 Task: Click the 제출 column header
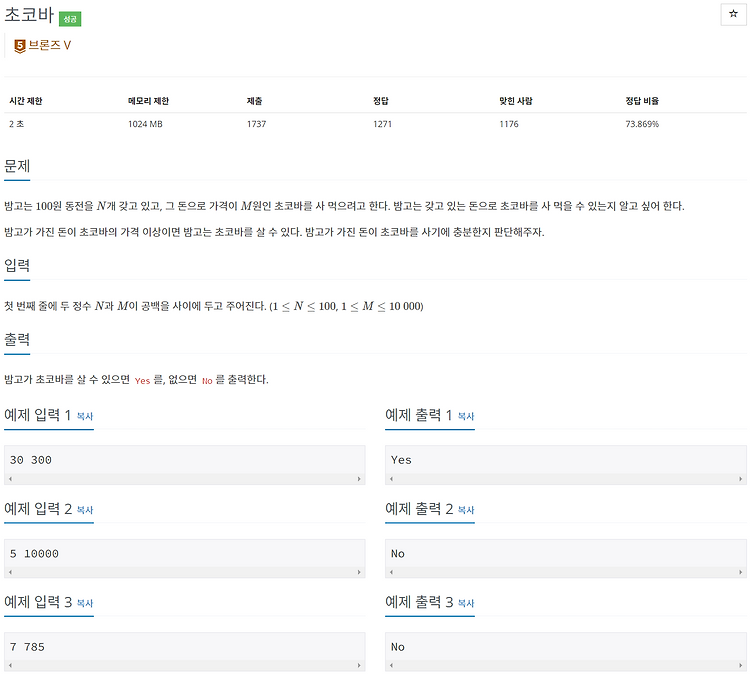click(254, 101)
